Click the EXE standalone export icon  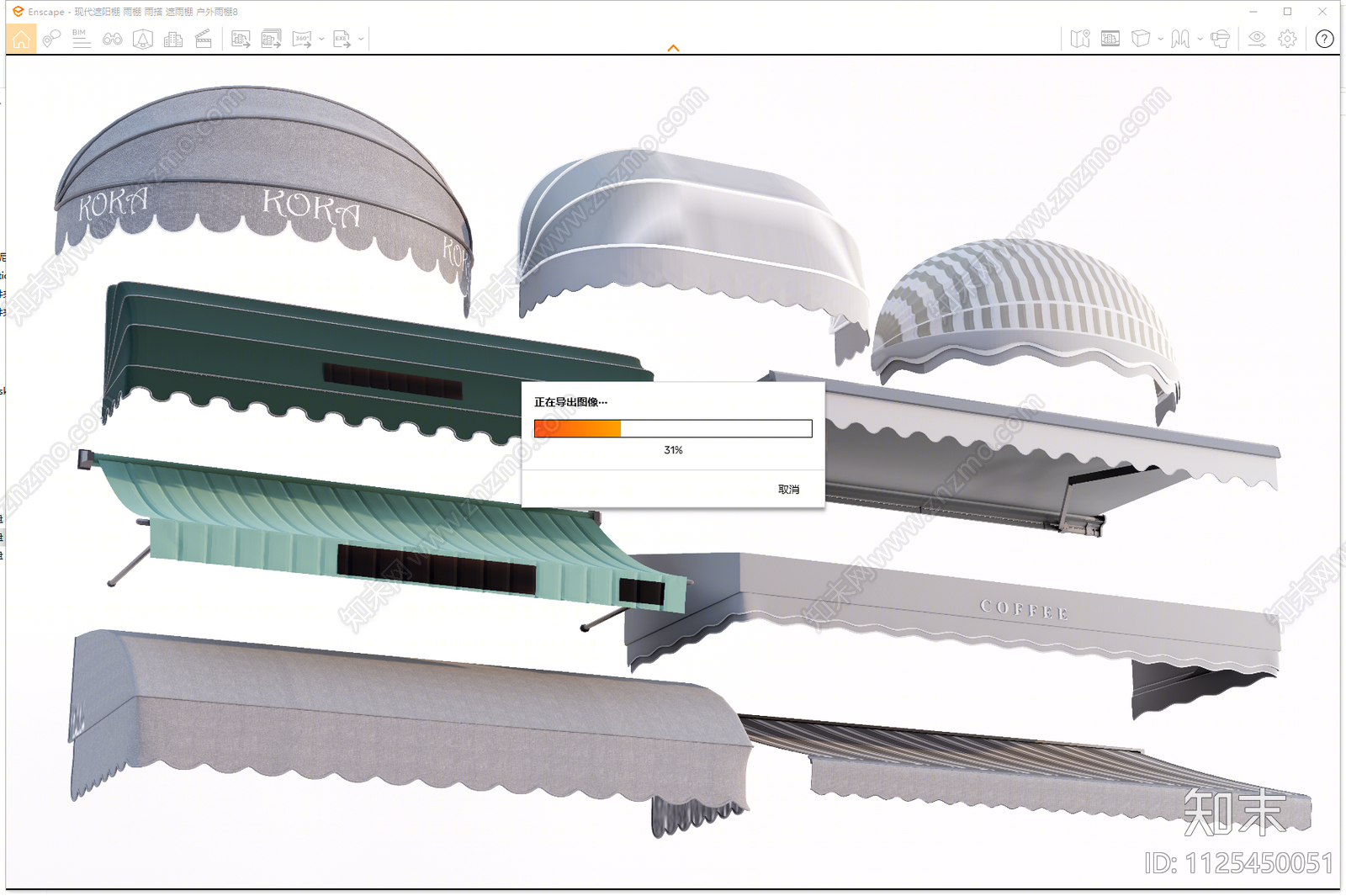point(342,39)
